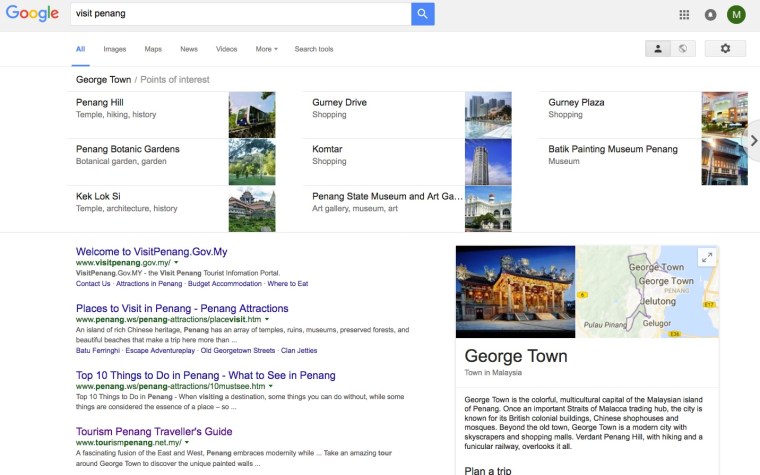Switch to private results person toggle
The height and width of the screenshot is (475, 760).
pyautogui.click(x=658, y=48)
